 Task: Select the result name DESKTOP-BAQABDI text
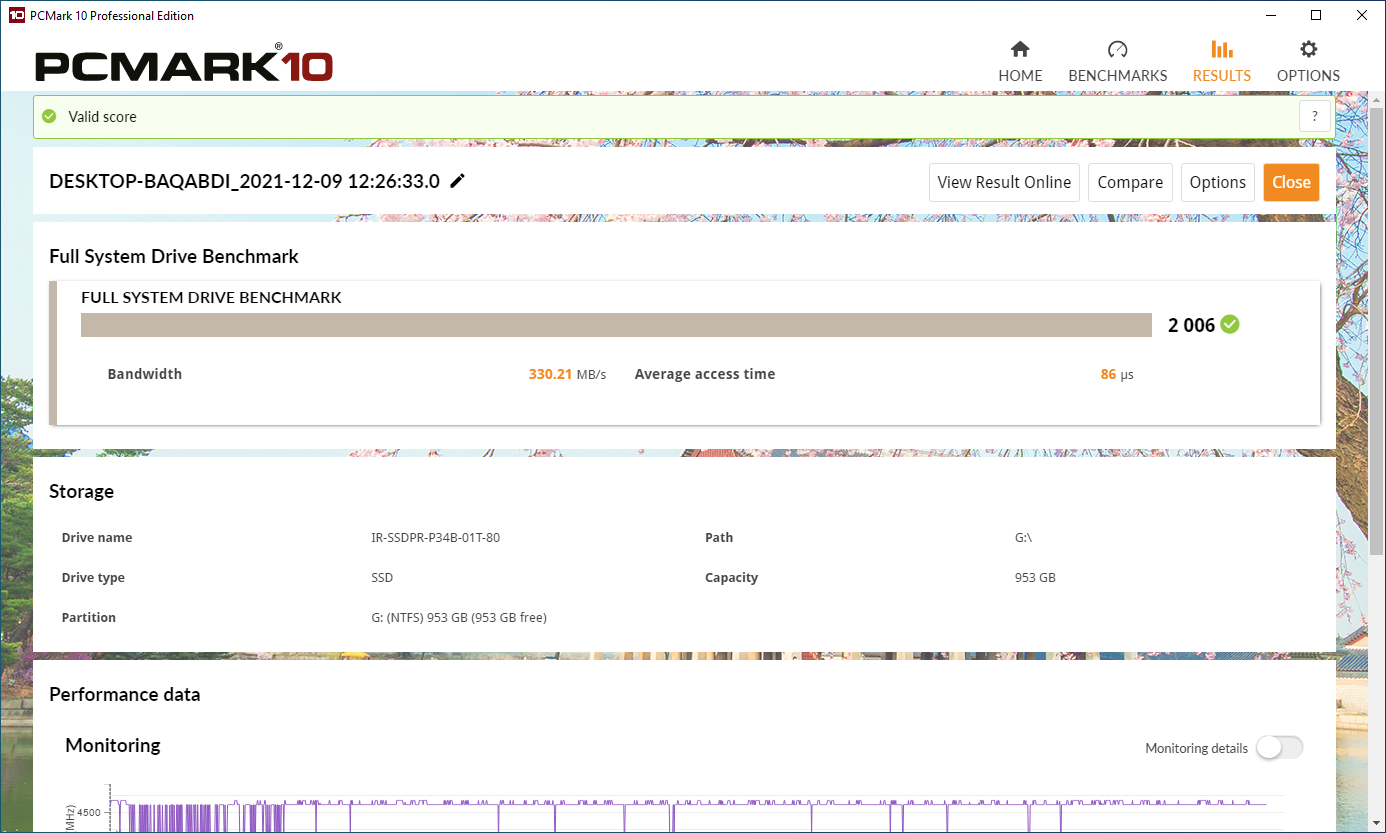click(x=244, y=181)
